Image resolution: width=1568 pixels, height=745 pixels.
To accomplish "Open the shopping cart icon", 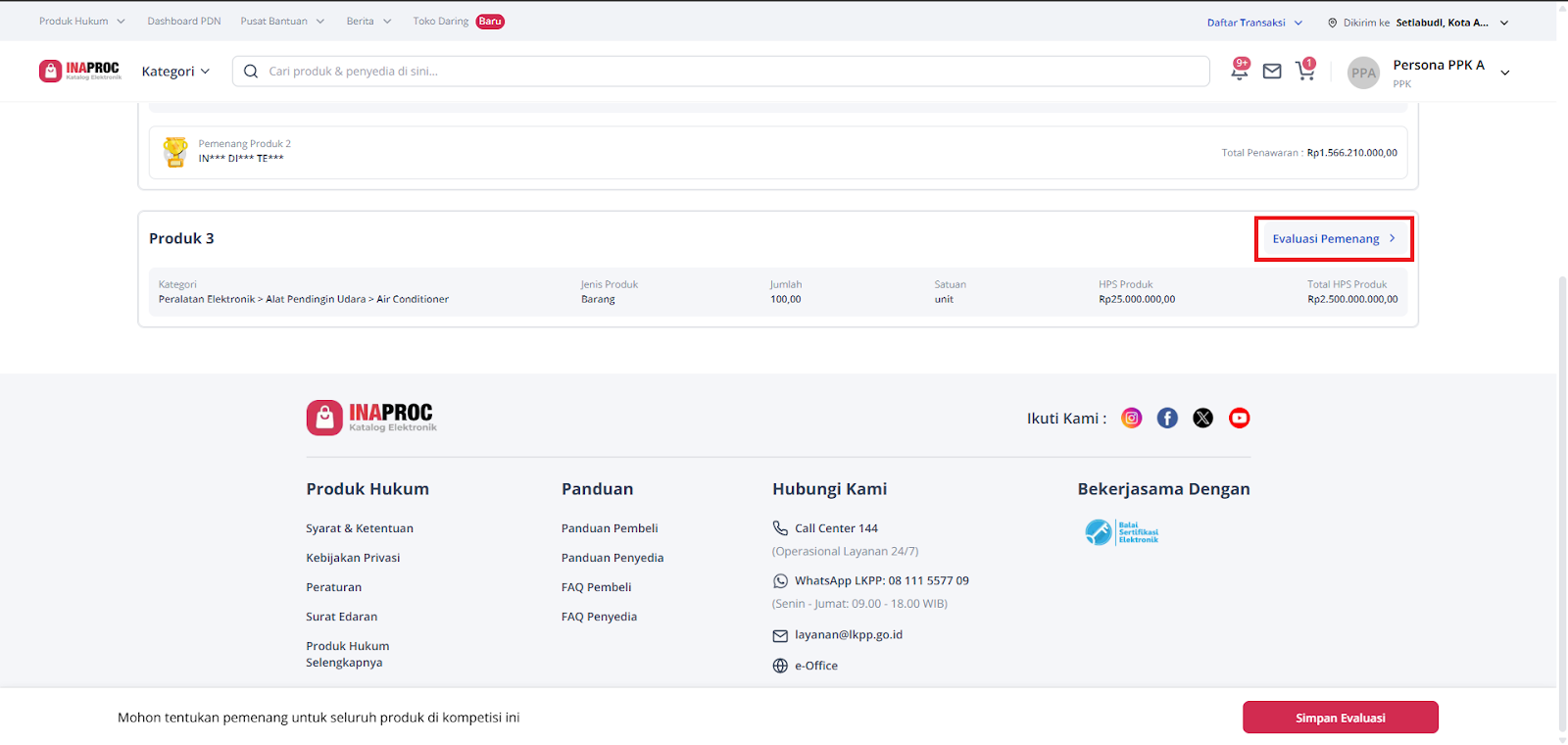I will coord(1305,71).
